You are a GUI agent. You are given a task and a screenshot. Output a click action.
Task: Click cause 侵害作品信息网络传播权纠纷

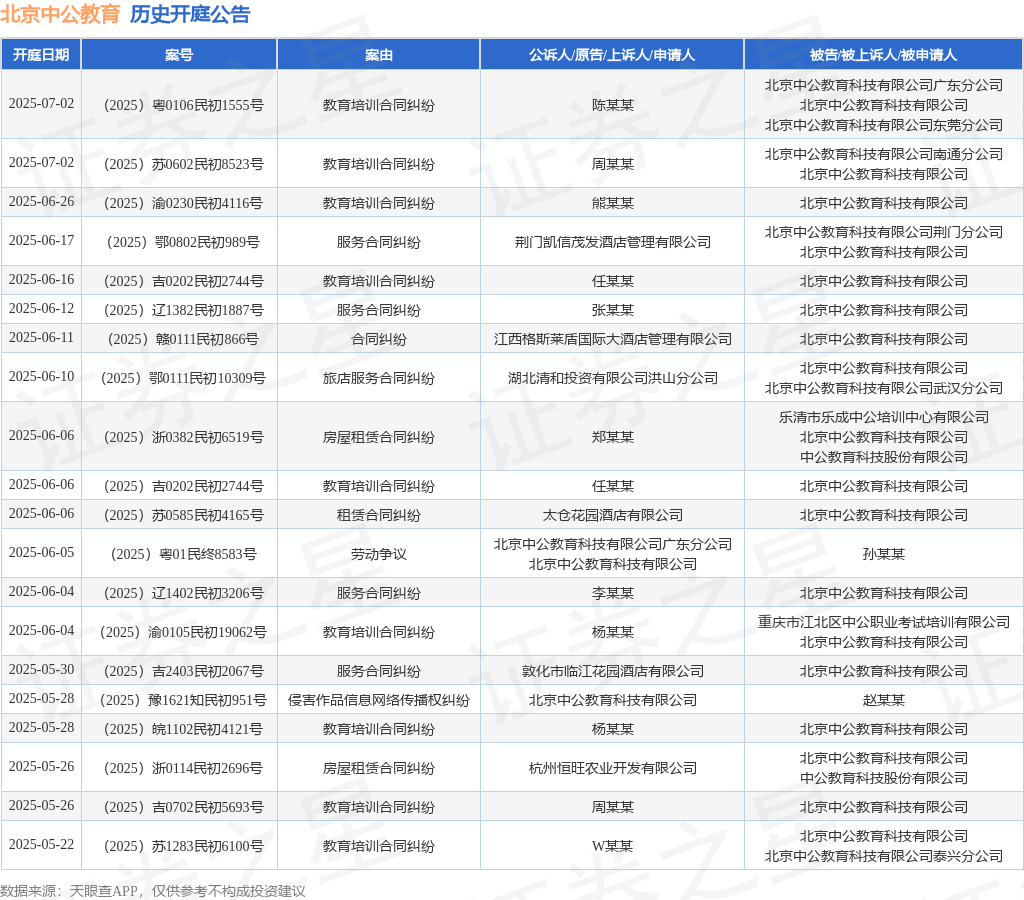tap(379, 700)
